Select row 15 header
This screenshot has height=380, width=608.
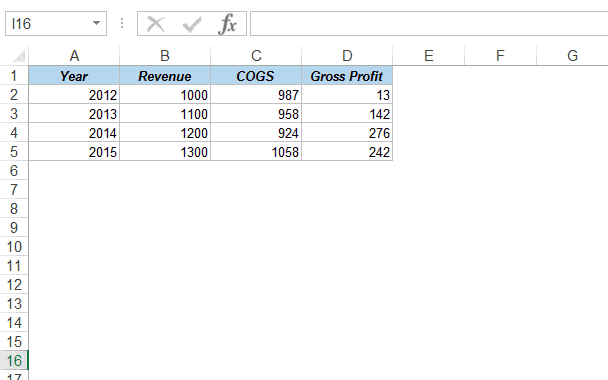[x=14, y=342]
